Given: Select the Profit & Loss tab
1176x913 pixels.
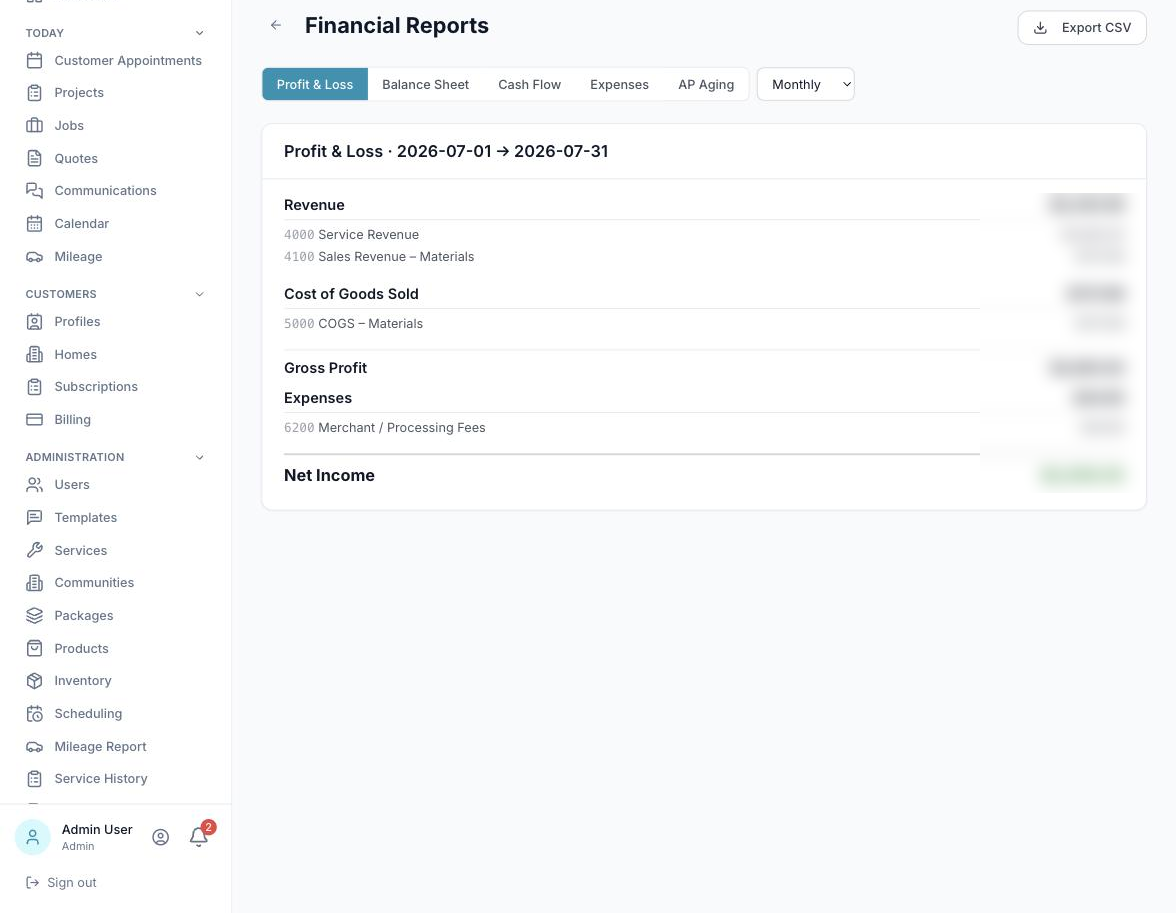Looking at the screenshot, I should click(315, 84).
